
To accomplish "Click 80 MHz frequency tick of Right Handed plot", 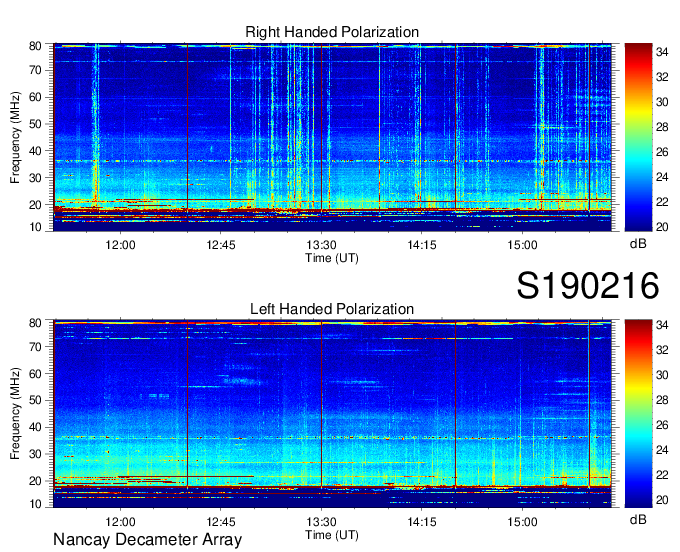I will (x=35, y=46).
